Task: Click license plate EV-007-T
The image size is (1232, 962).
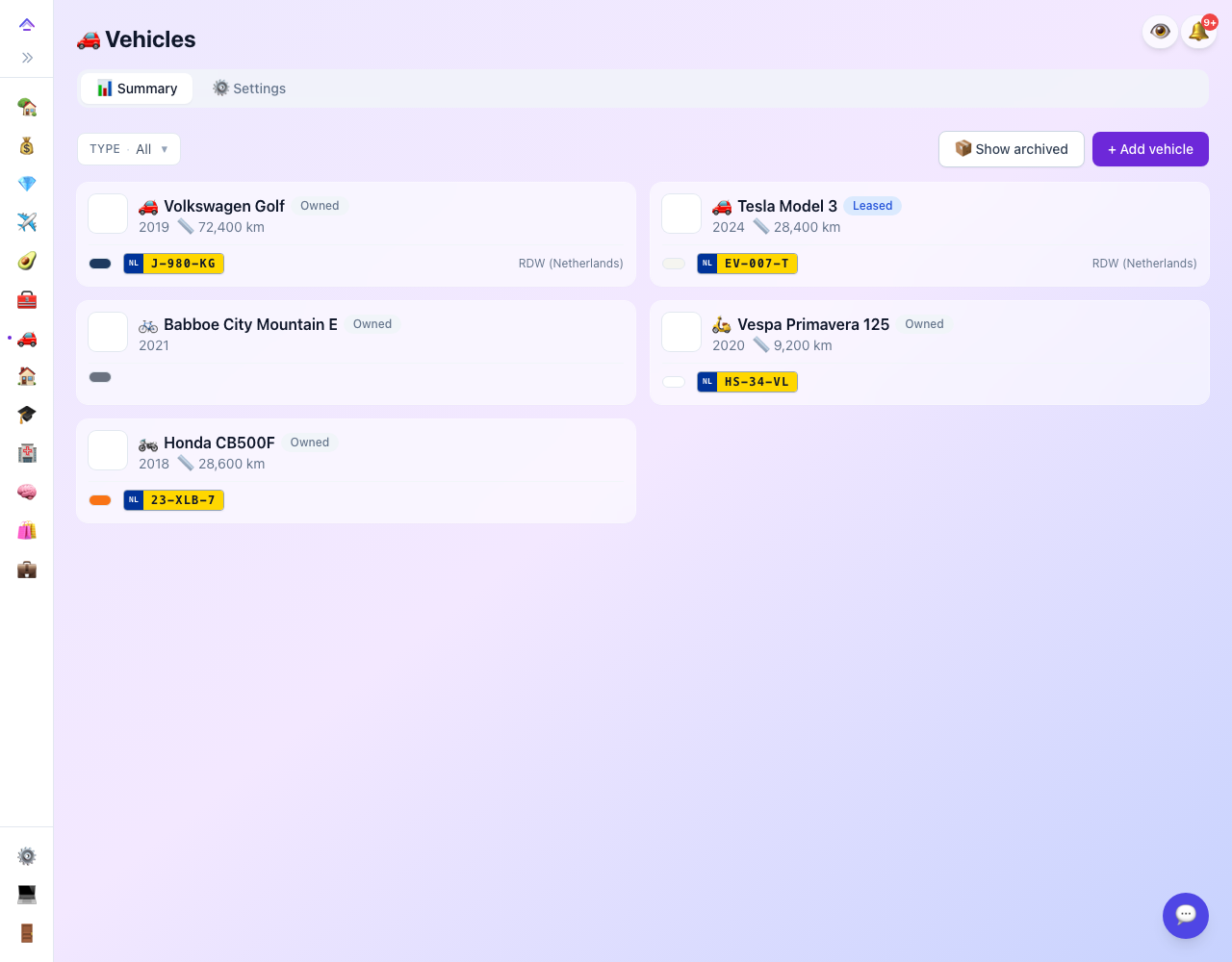Action: tap(747, 264)
